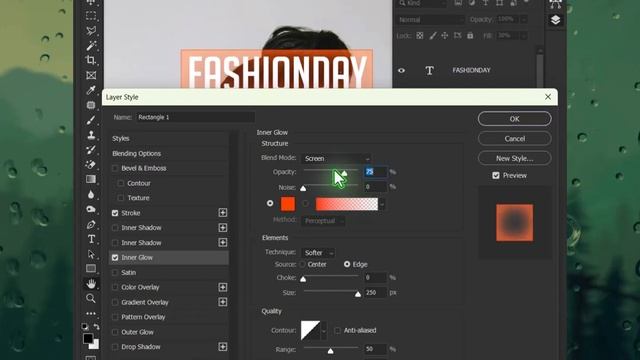Close the Layer Style dialog
Image resolution: width=640 pixels, height=360 pixels.
[x=548, y=97]
